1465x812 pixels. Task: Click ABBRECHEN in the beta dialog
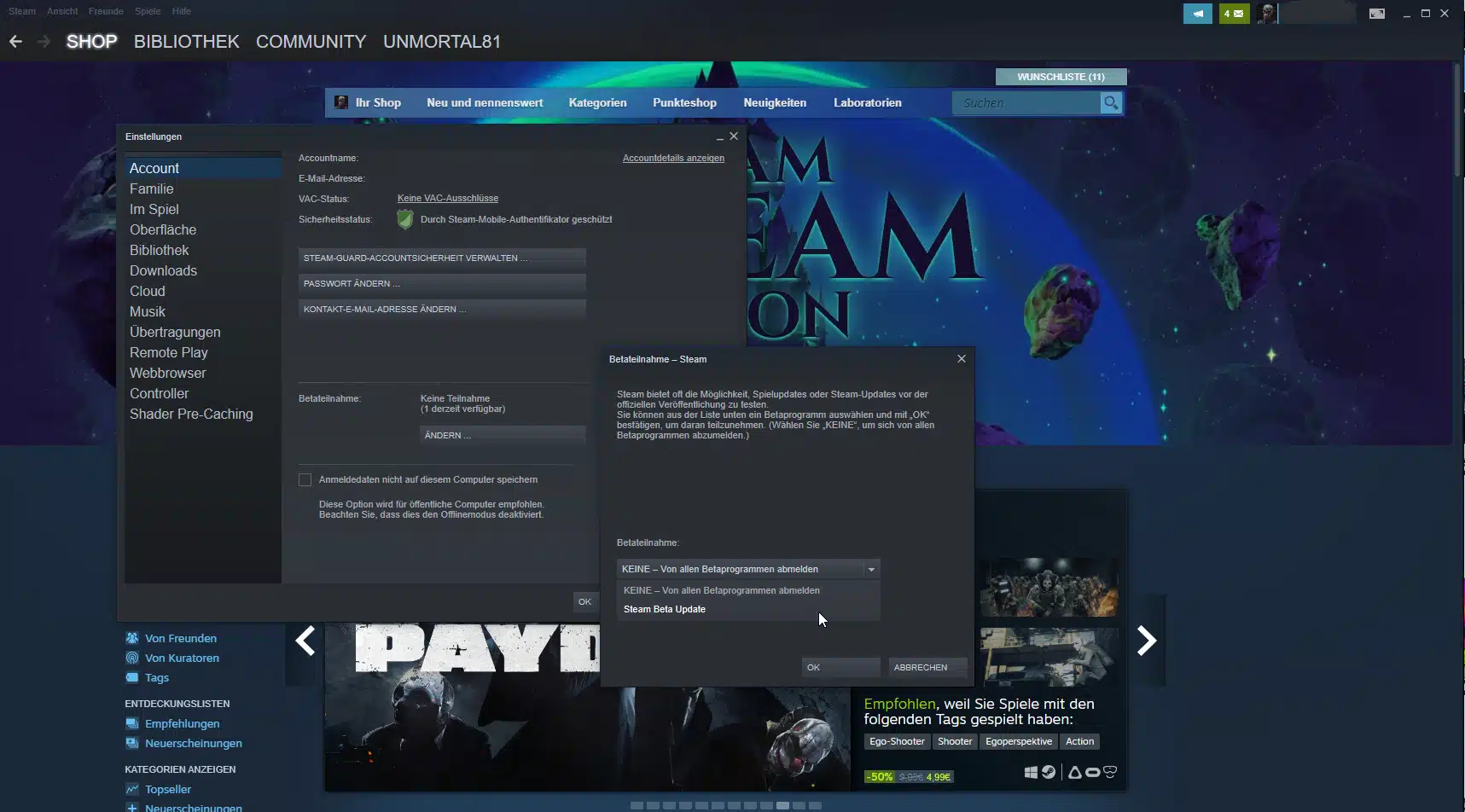(x=927, y=667)
